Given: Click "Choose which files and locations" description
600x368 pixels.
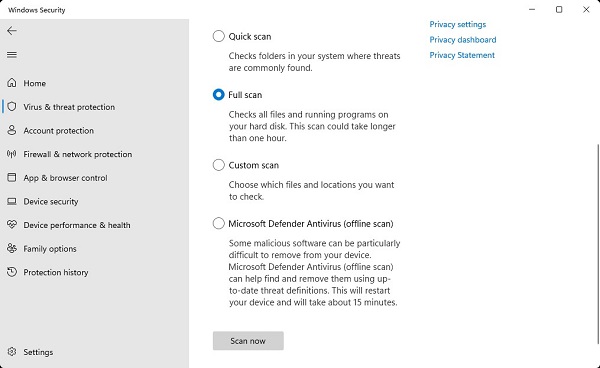Looking at the screenshot, I should (x=311, y=191).
